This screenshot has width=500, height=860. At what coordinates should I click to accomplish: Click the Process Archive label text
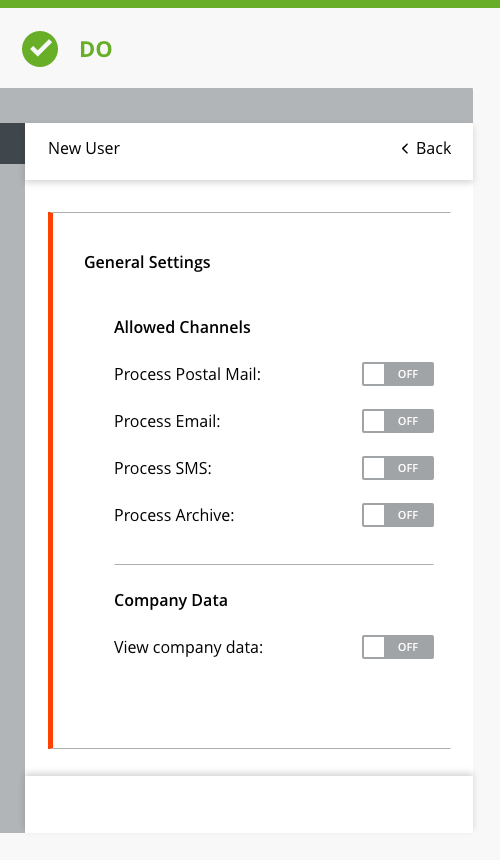[174, 515]
